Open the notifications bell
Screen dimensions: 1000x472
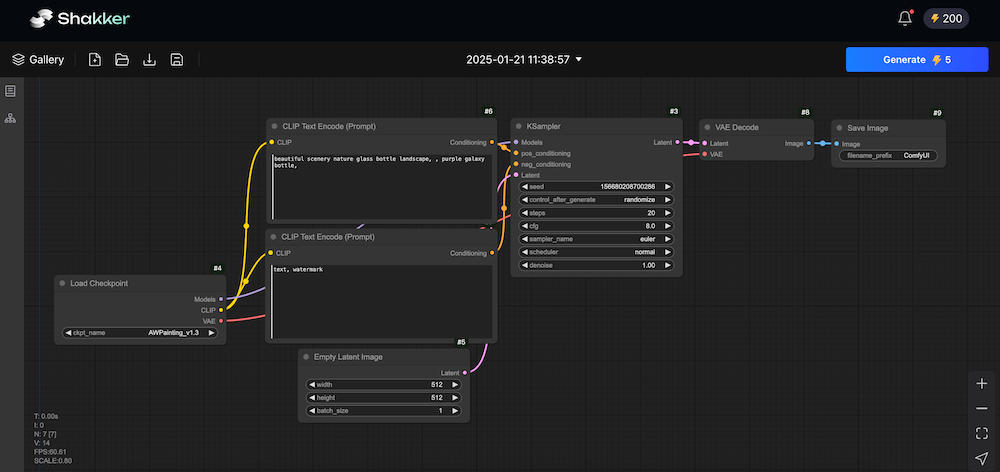coord(904,18)
